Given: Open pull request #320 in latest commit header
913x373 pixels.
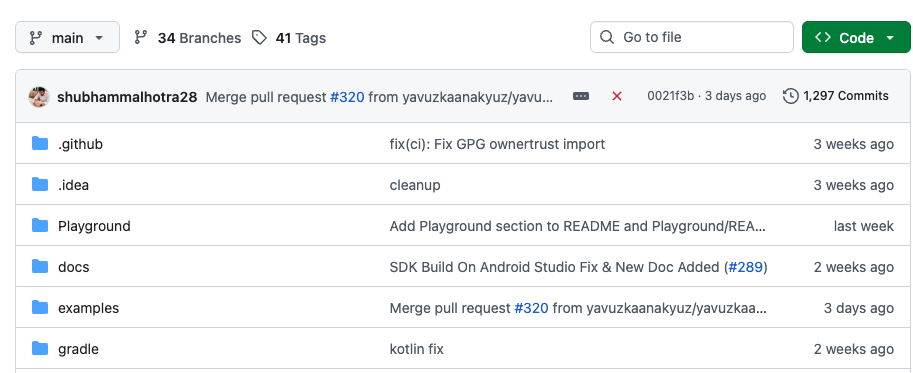Looking at the screenshot, I should (347, 97).
